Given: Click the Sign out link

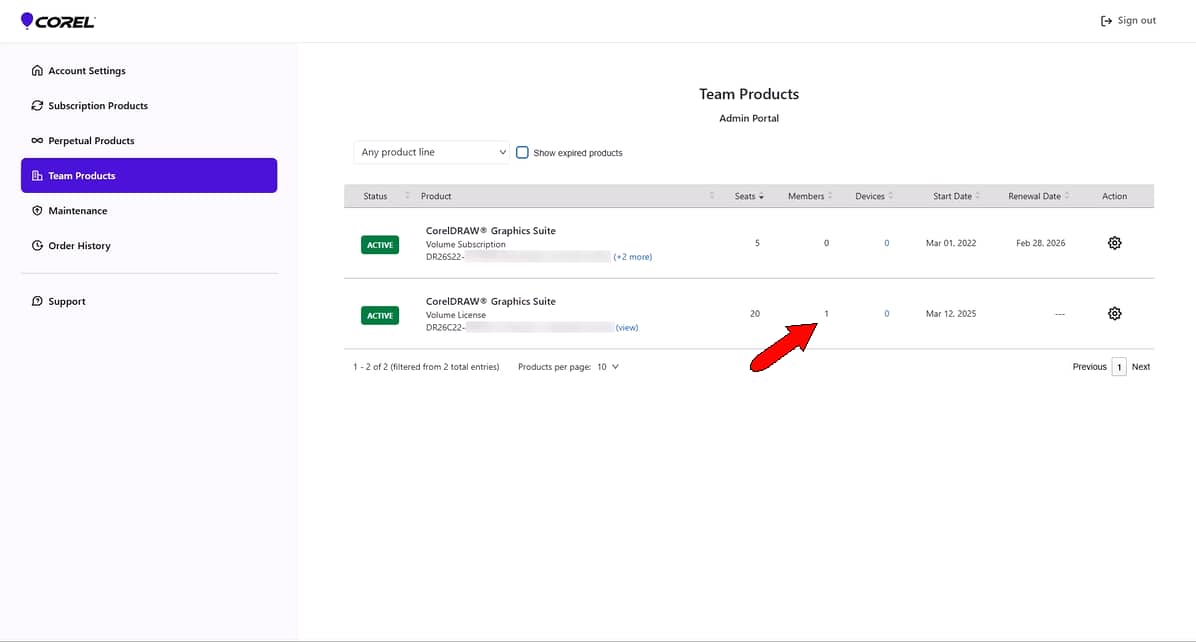Looking at the screenshot, I should [x=1137, y=21].
